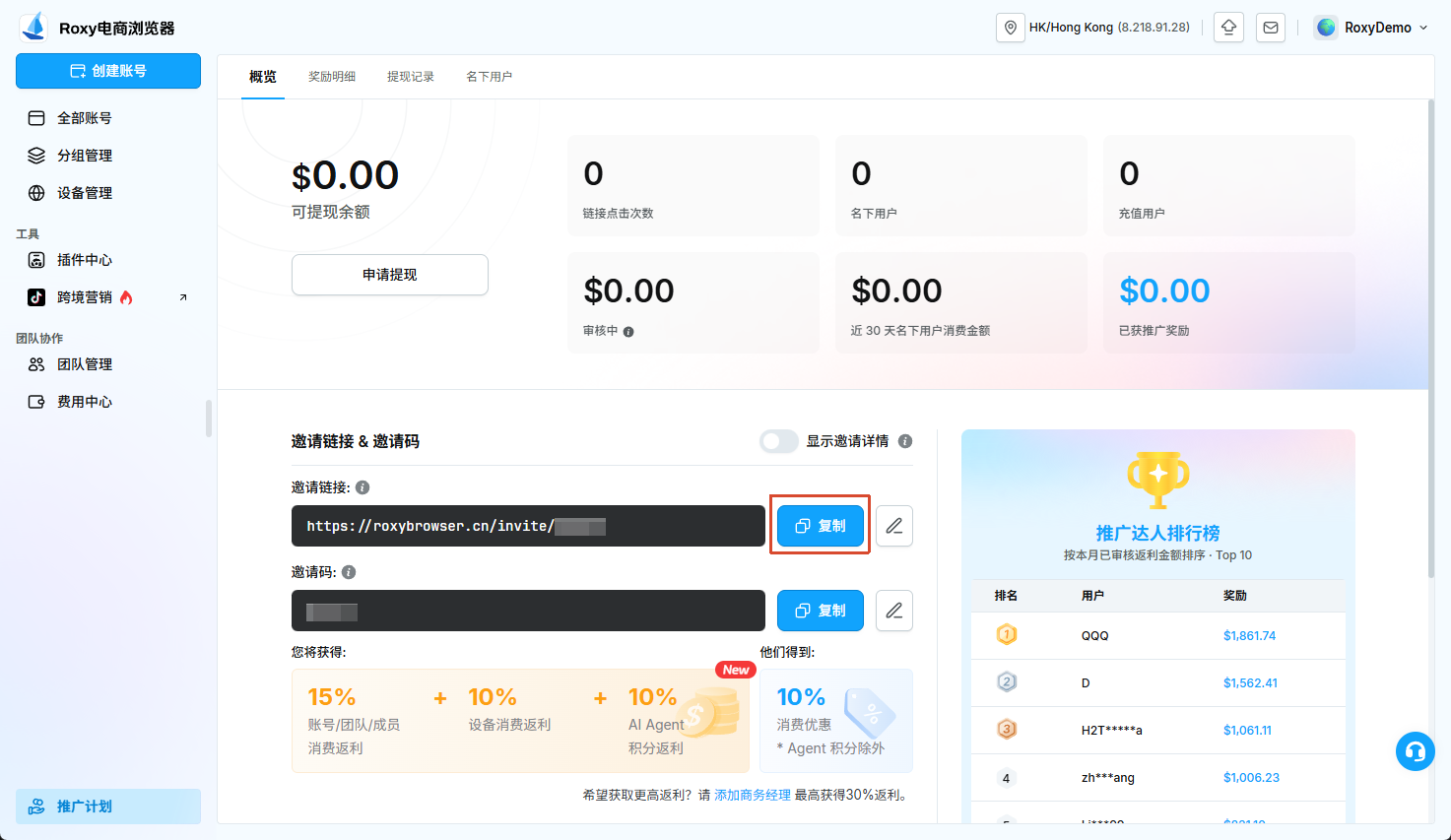
Task: Click the Roxy browser sailboat logo
Action: [33, 27]
